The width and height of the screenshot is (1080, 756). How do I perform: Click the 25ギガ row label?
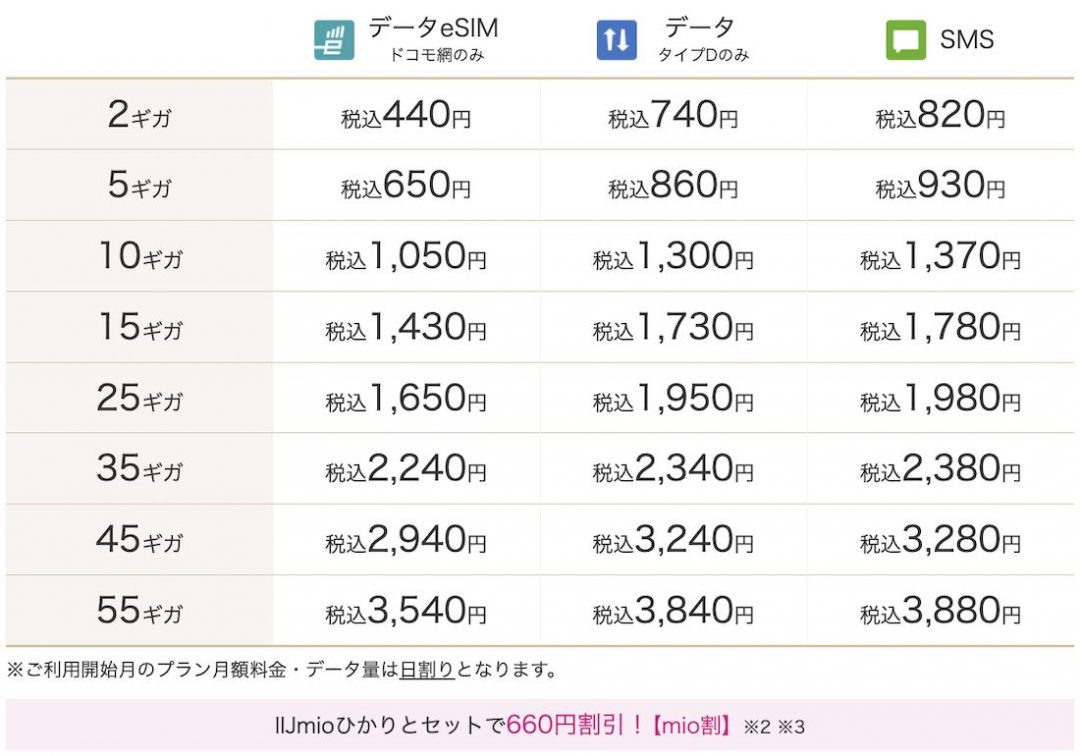pos(139,399)
